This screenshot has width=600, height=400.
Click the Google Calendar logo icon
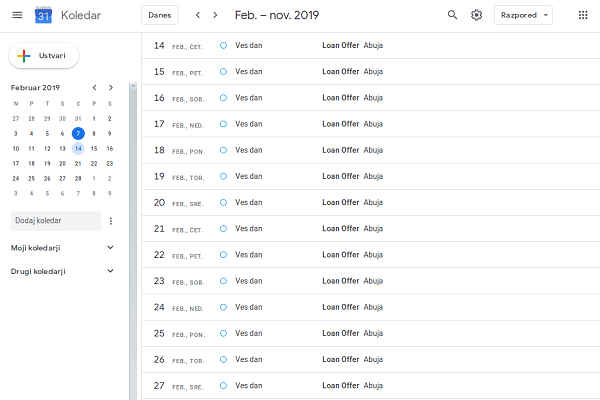click(x=43, y=15)
